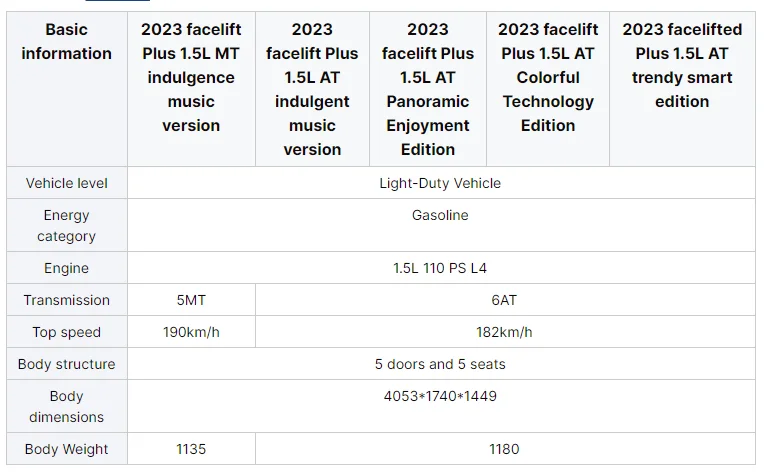Screen dimensions: 767x475
Task: Click the "190km/h" top speed value
Action: point(190,332)
